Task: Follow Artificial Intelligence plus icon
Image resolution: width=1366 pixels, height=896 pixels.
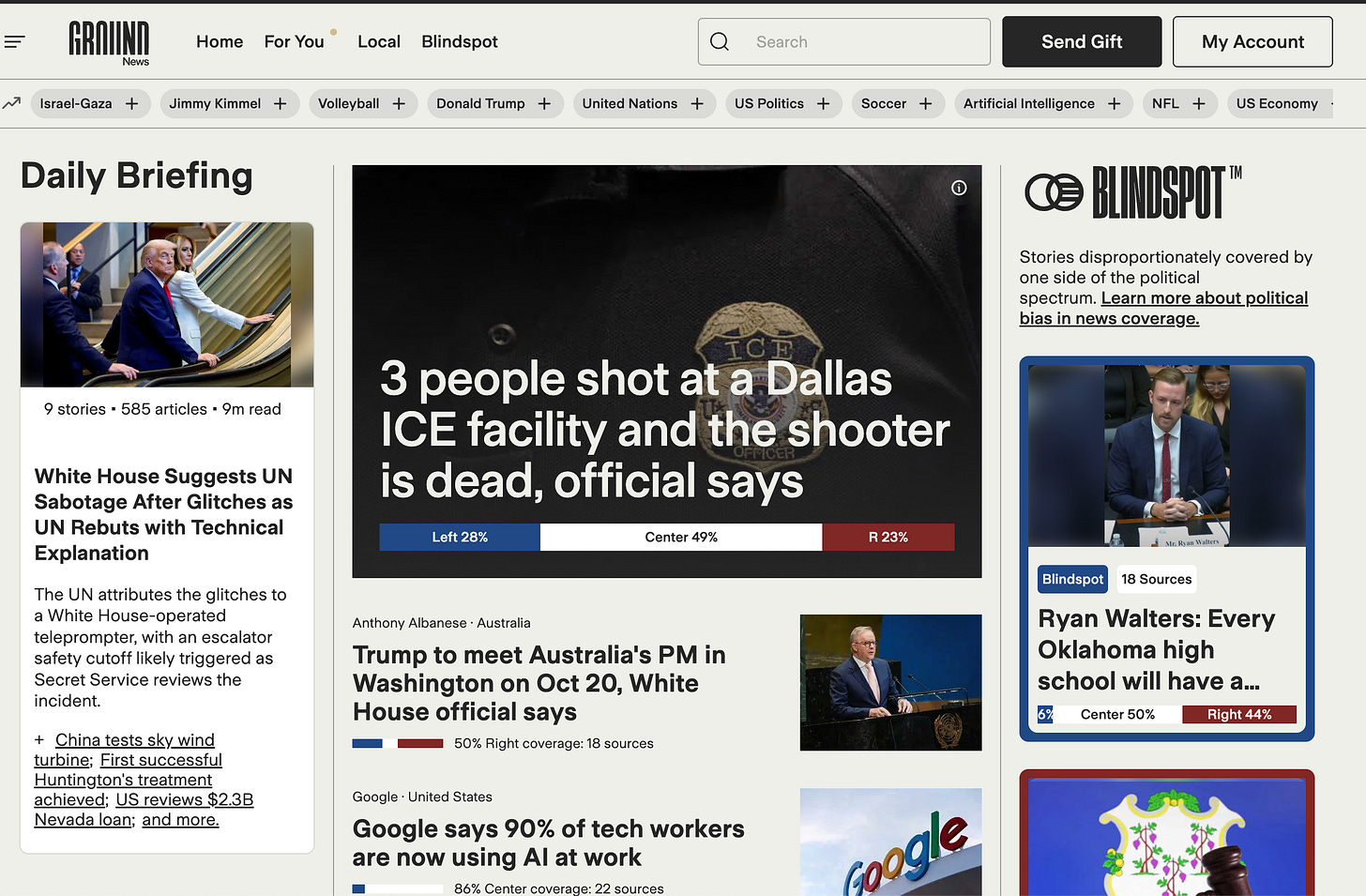Action: pos(1115,103)
